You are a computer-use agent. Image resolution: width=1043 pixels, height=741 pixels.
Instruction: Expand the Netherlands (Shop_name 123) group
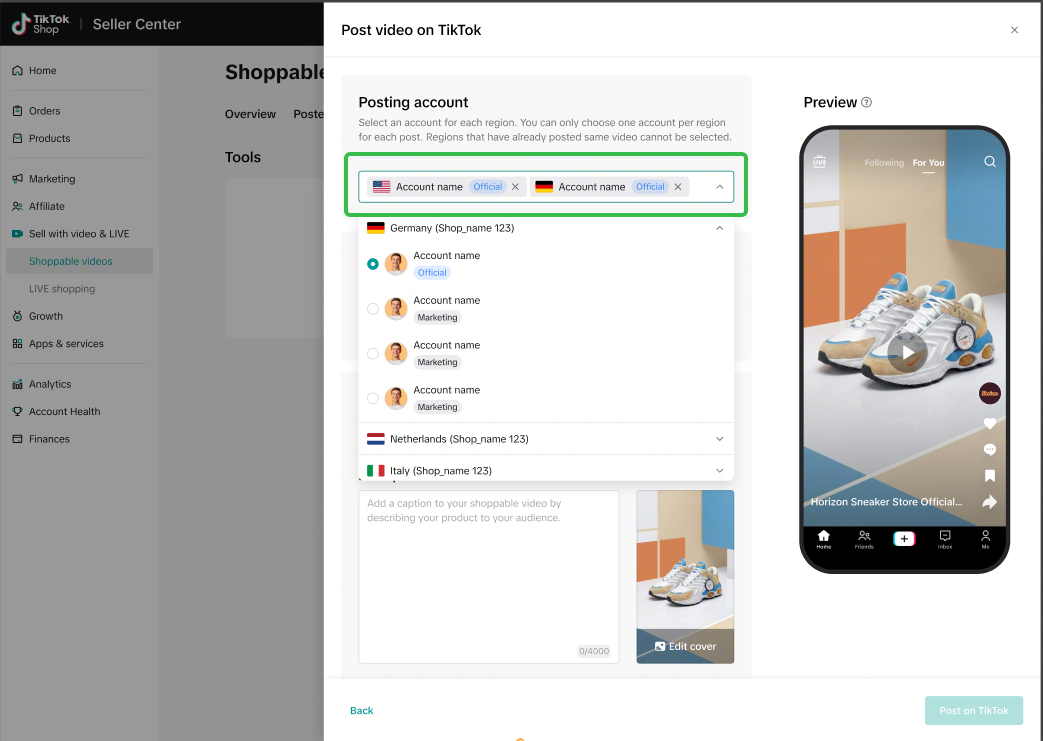click(x=719, y=439)
